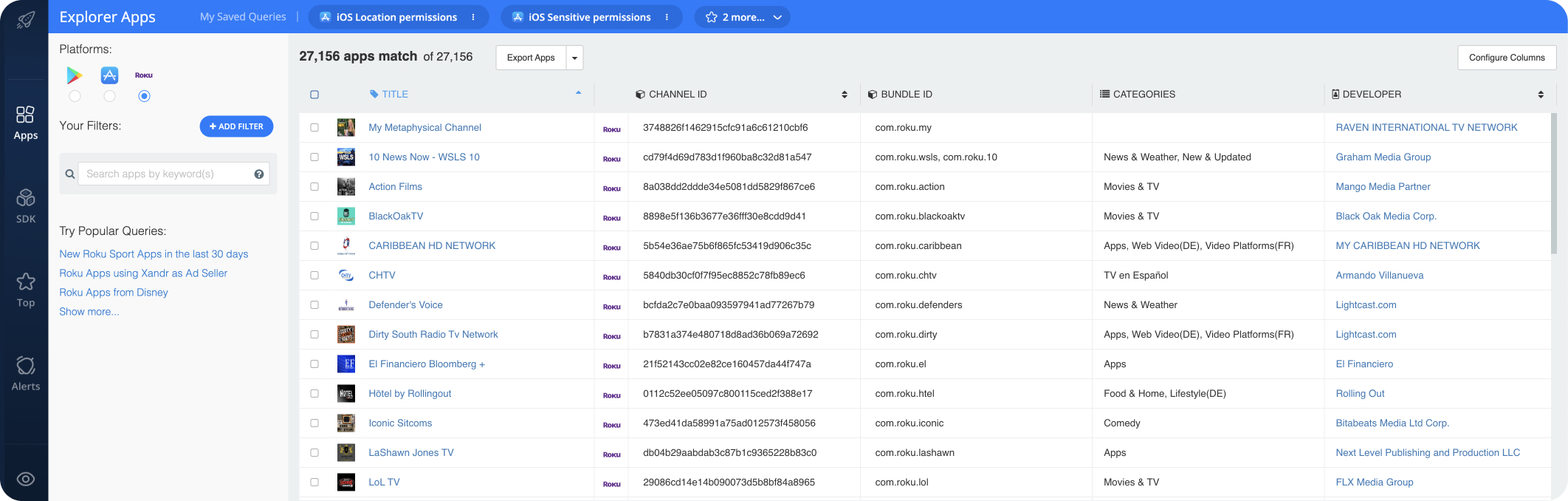Click the Add Filter button
The image size is (1568, 501).
pyautogui.click(x=236, y=126)
